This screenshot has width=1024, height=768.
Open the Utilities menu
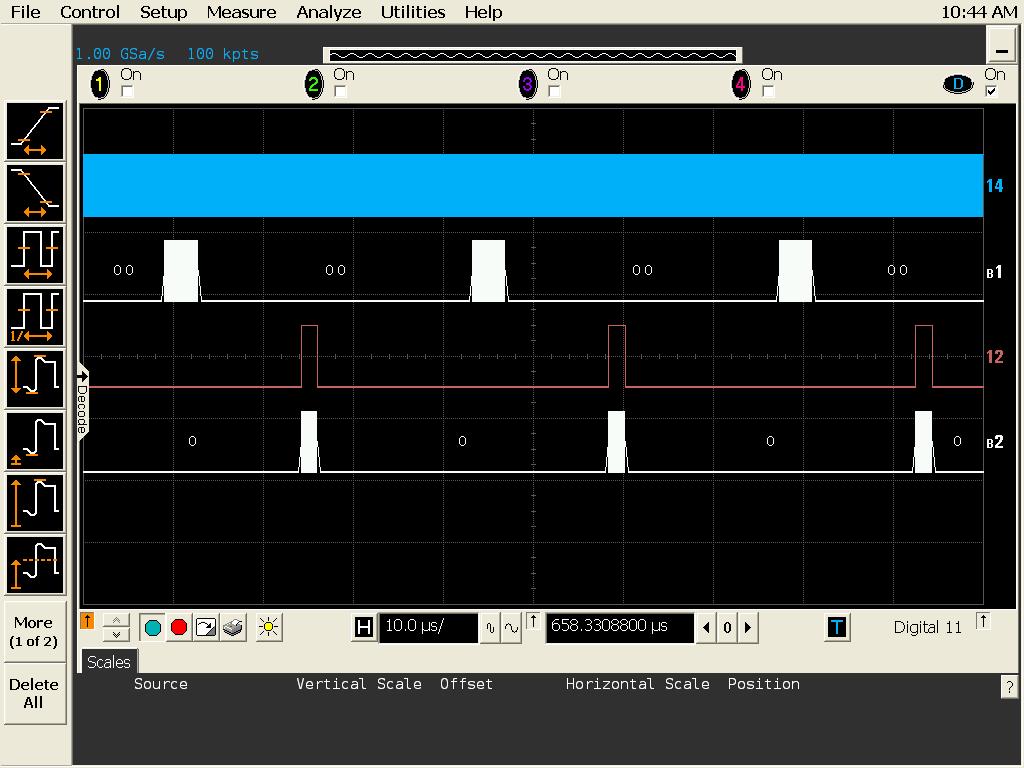(412, 12)
